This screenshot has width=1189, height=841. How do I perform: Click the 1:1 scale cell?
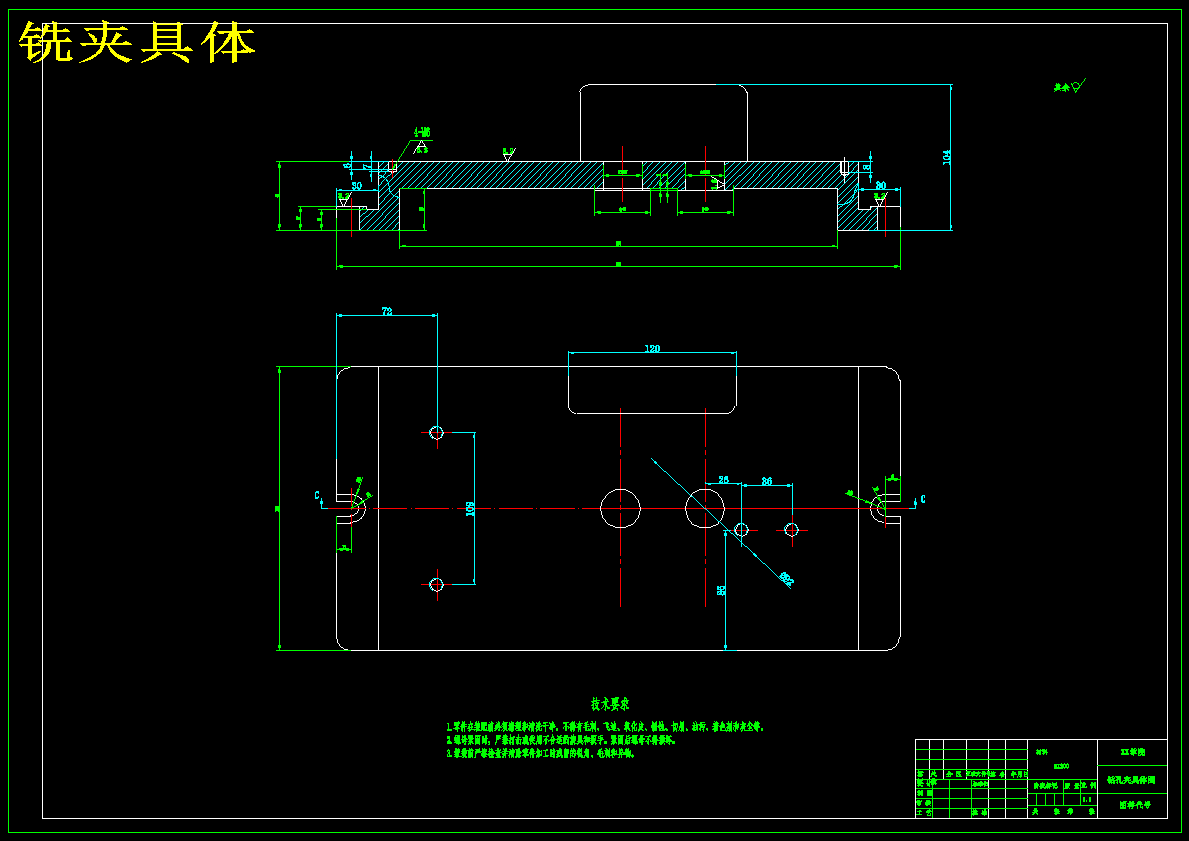pos(1087,799)
